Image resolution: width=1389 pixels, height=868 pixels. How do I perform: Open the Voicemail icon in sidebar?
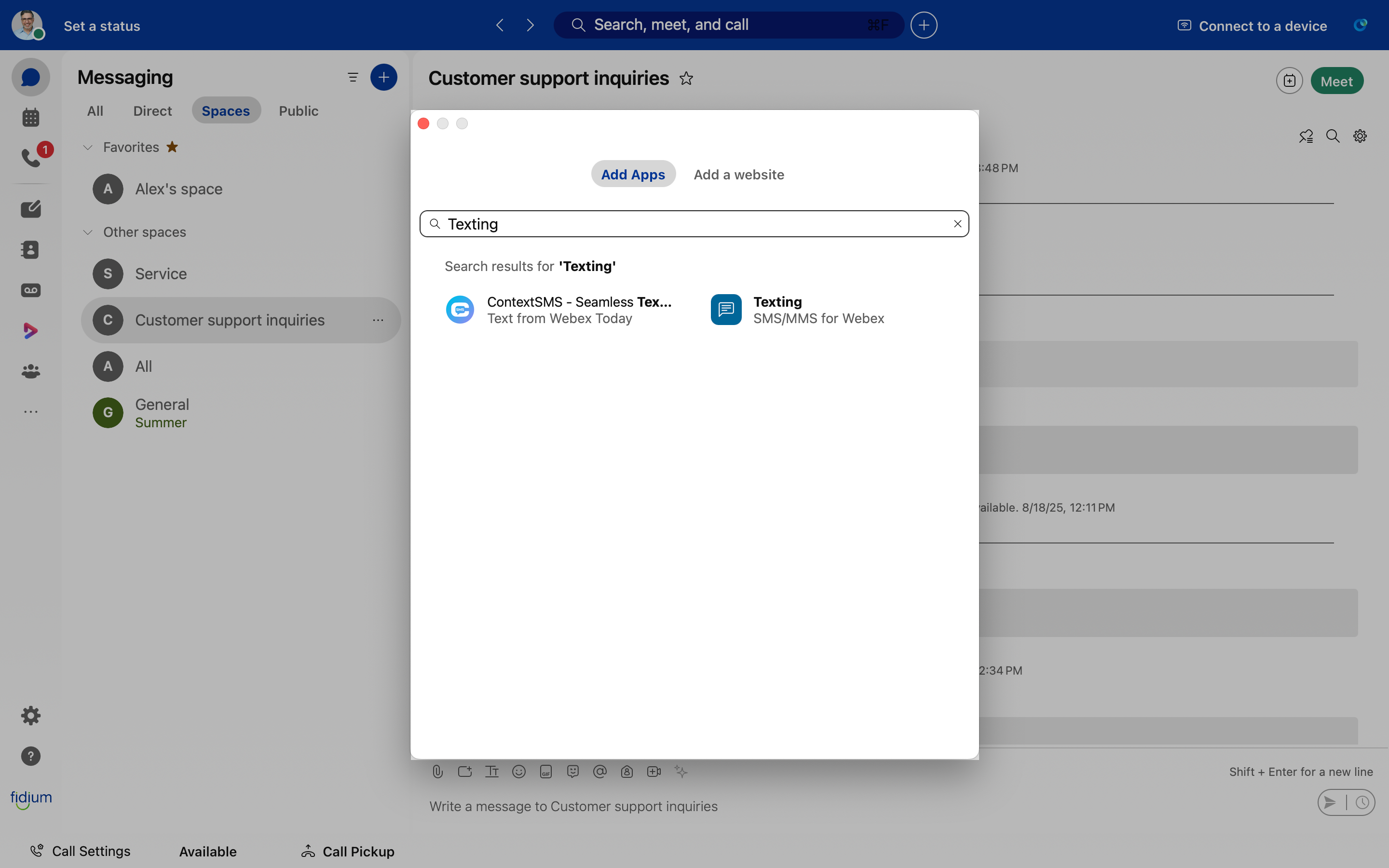click(30, 290)
